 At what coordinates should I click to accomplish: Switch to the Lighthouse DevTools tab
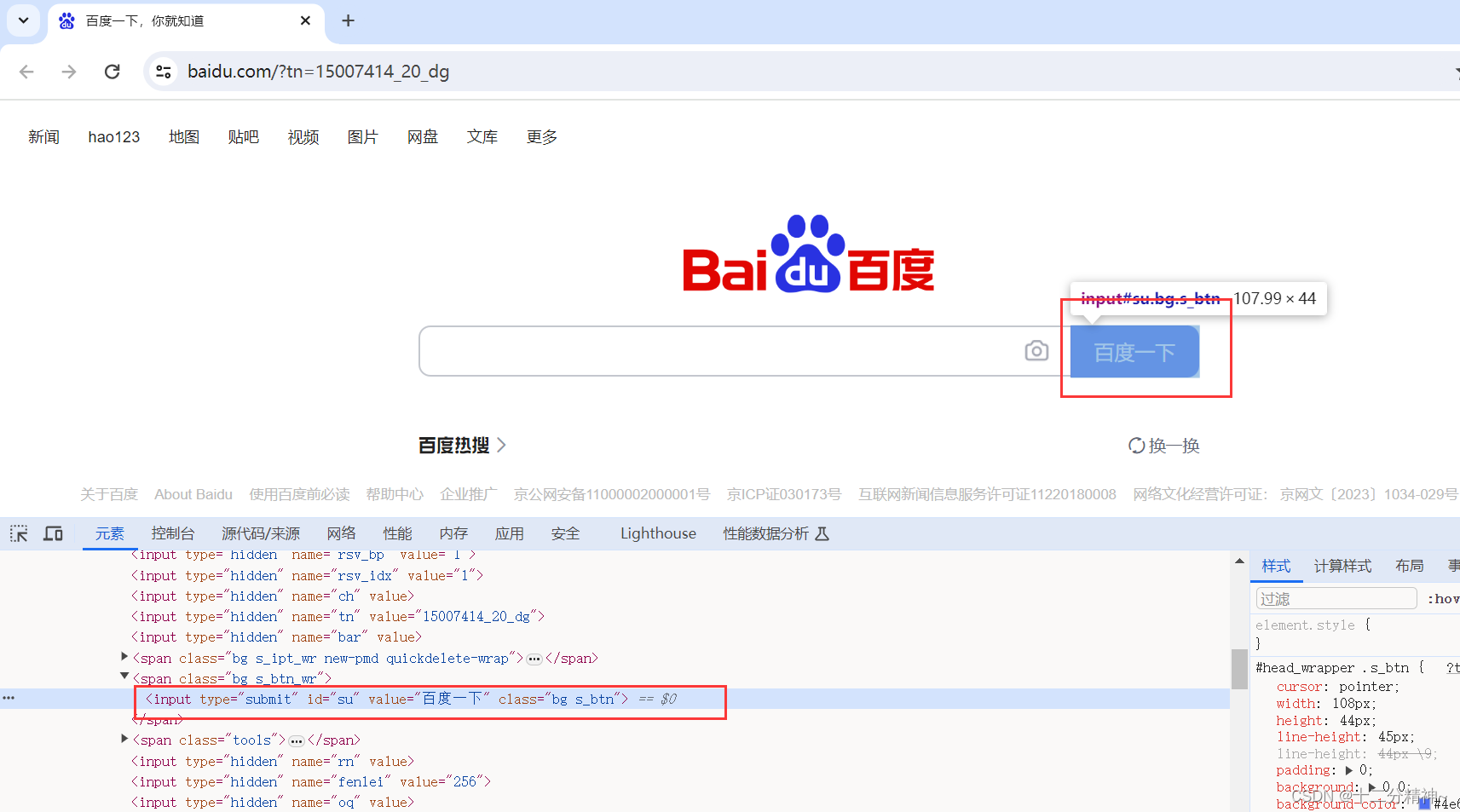click(x=658, y=533)
